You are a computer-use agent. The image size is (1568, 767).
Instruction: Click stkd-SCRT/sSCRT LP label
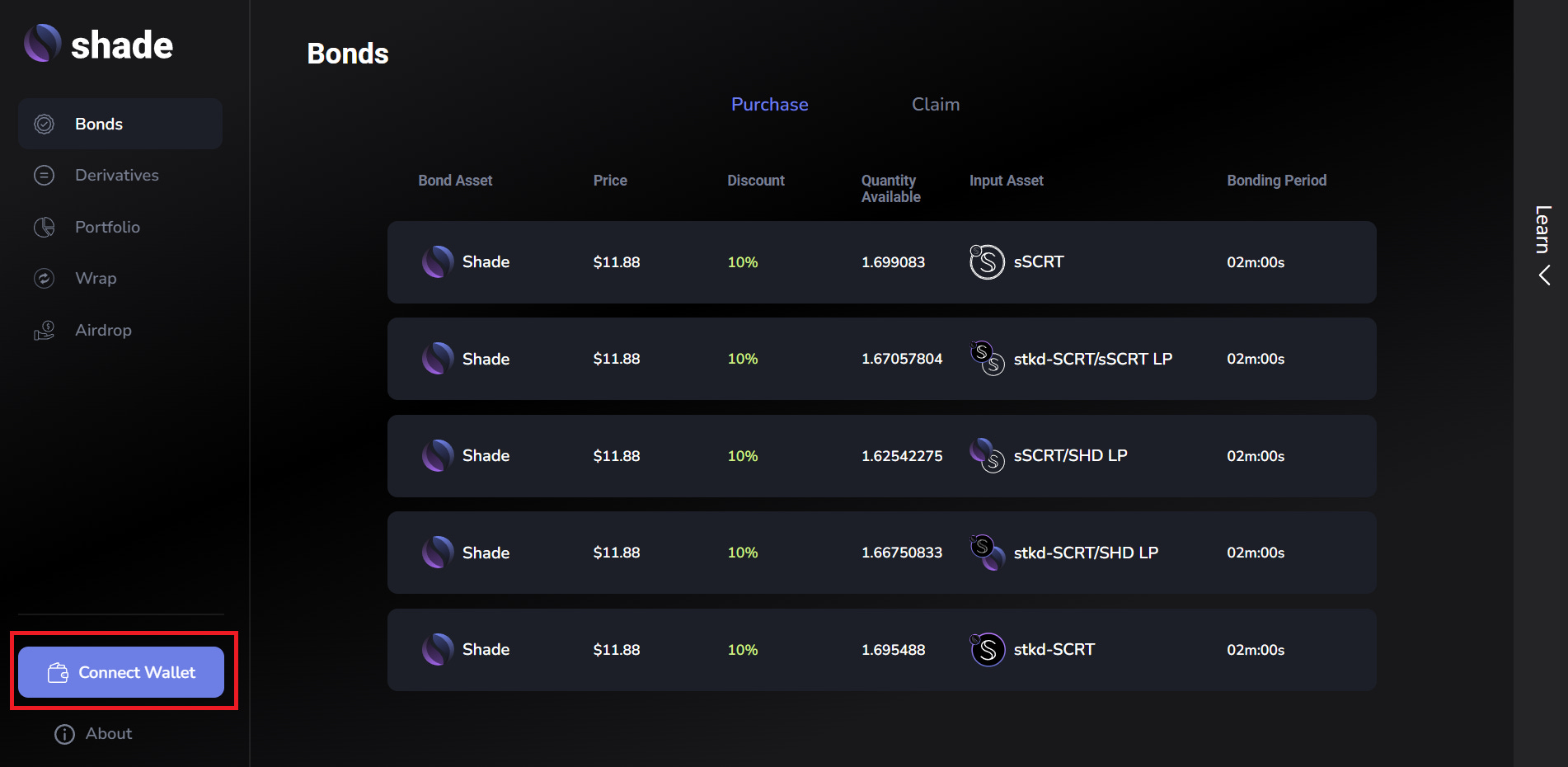click(x=1093, y=359)
